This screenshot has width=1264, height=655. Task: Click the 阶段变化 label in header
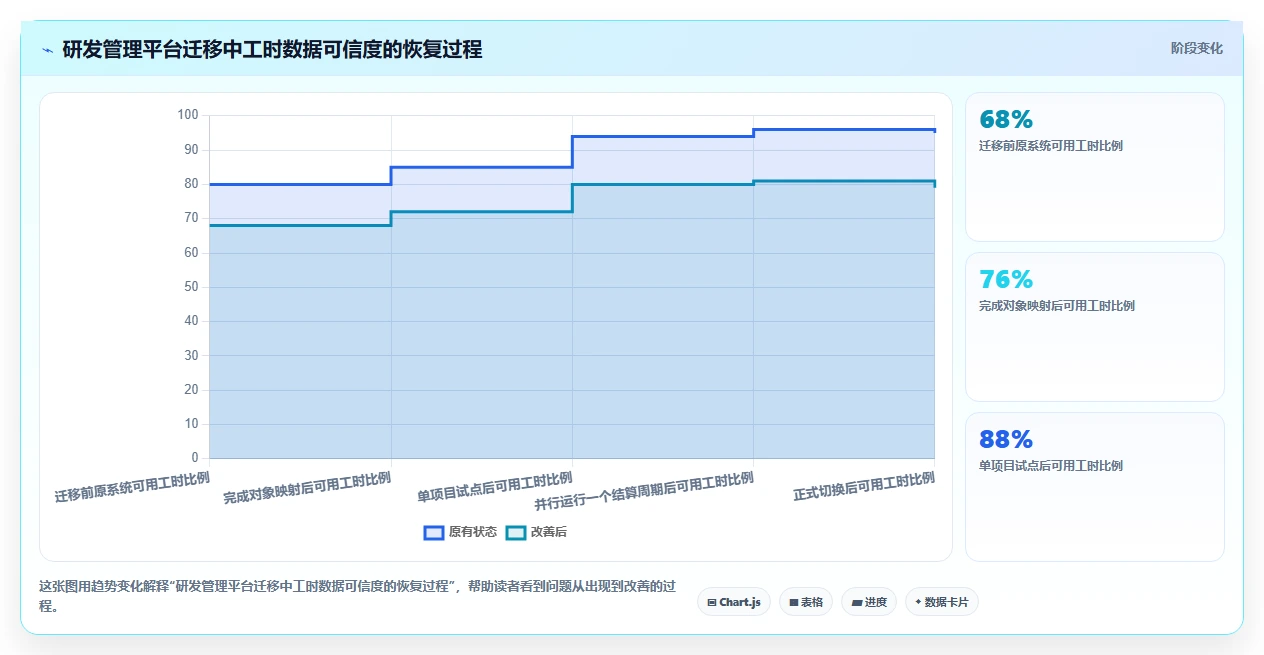click(x=1196, y=48)
